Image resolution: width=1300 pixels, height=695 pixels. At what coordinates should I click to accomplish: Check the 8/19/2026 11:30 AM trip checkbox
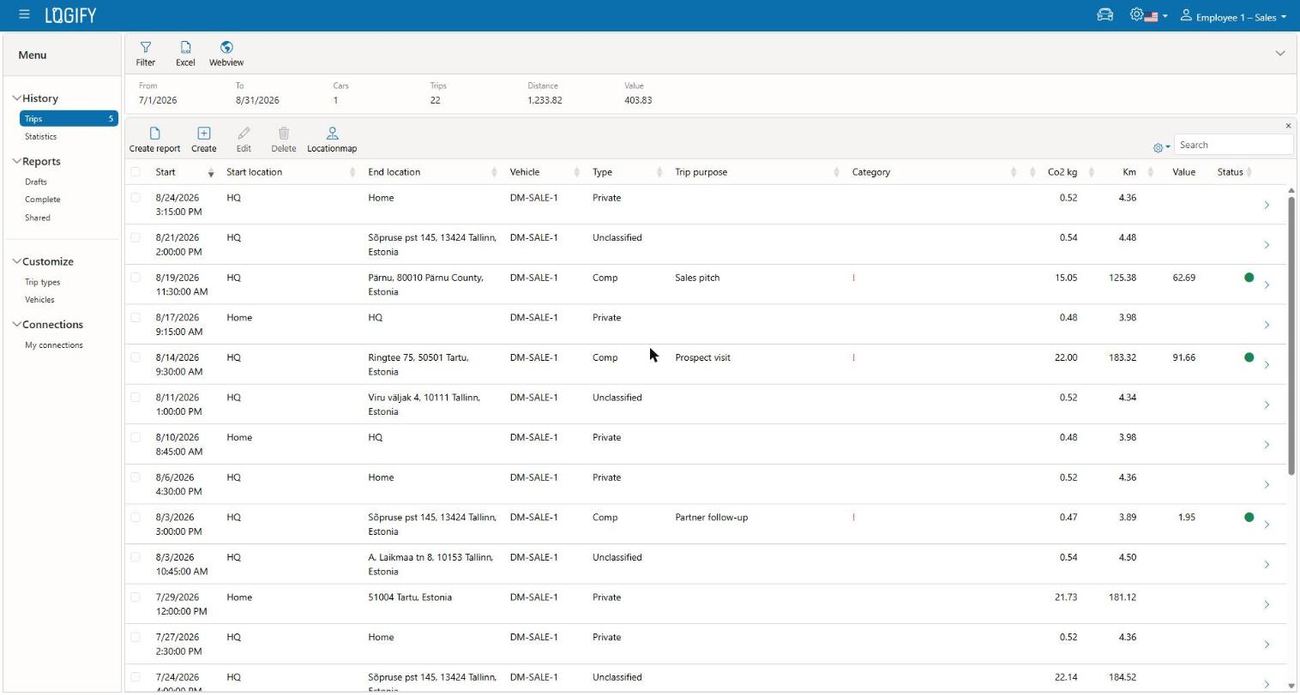pos(135,277)
